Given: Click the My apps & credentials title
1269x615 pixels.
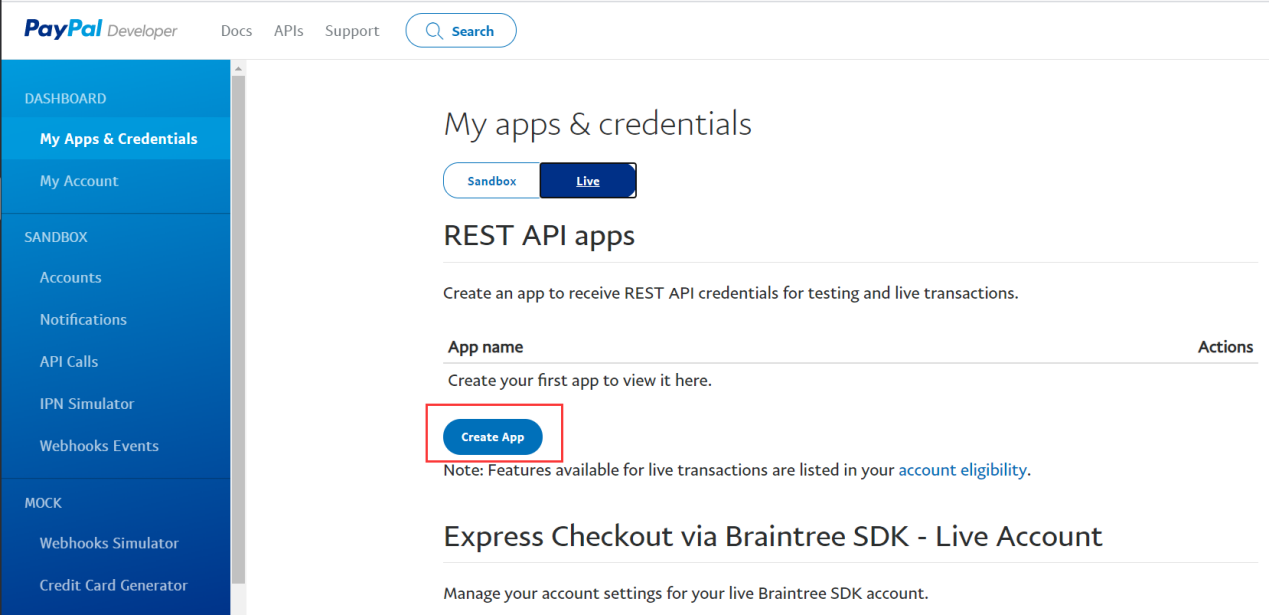Looking at the screenshot, I should pyautogui.click(x=598, y=124).
